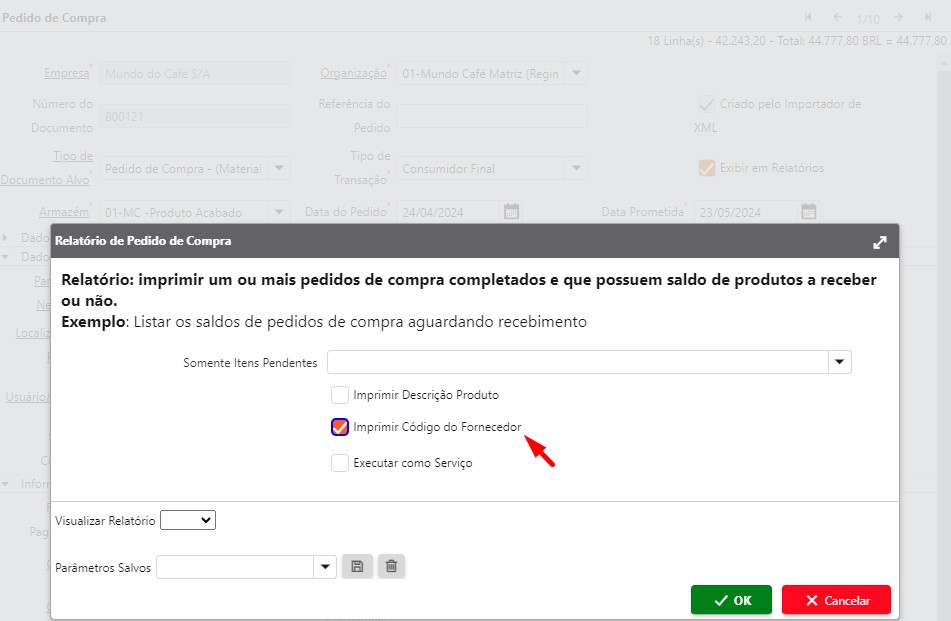Click the save parameters floppy disk icon
Image resolution: width=951 pixels, height=621 pixels.
point(355,567)
